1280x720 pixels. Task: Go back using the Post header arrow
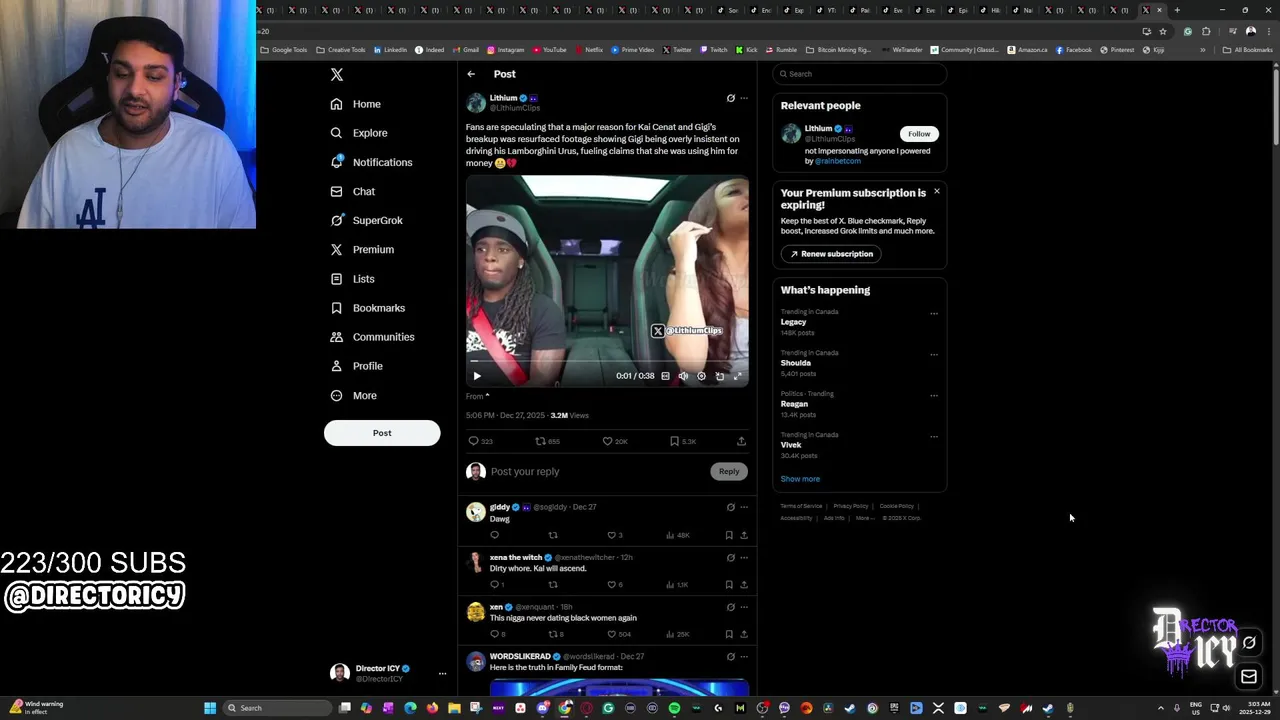[x=471, y=74]
